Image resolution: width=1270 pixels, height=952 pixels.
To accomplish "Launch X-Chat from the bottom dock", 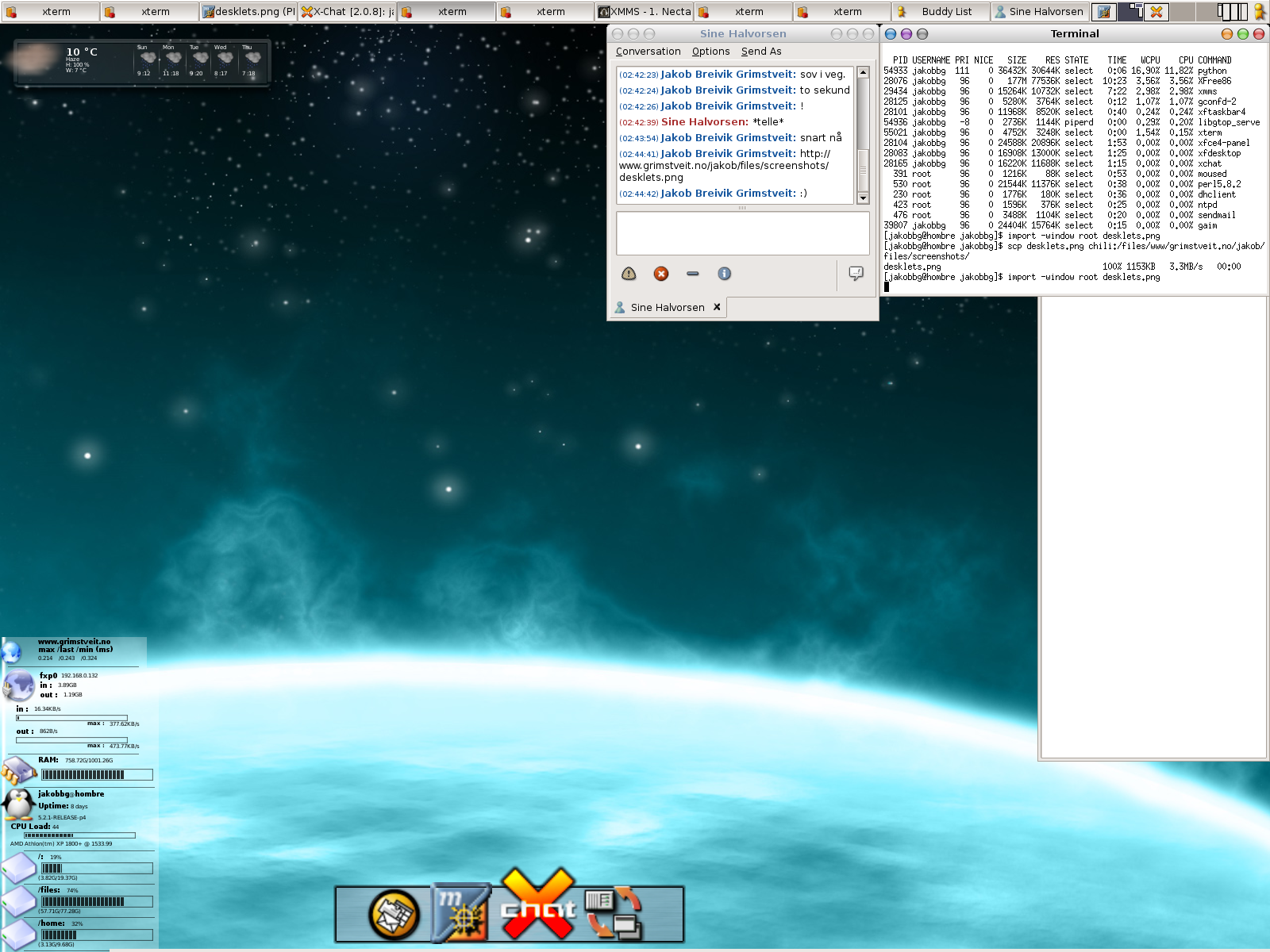I will pos(538,904).
